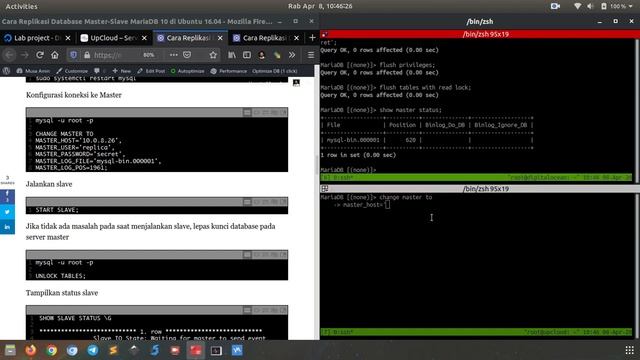The width and height of the screenshot is (640, 360).
Task: Click the lower terminal master_host prompt
Action: click(x=362, y=204)
